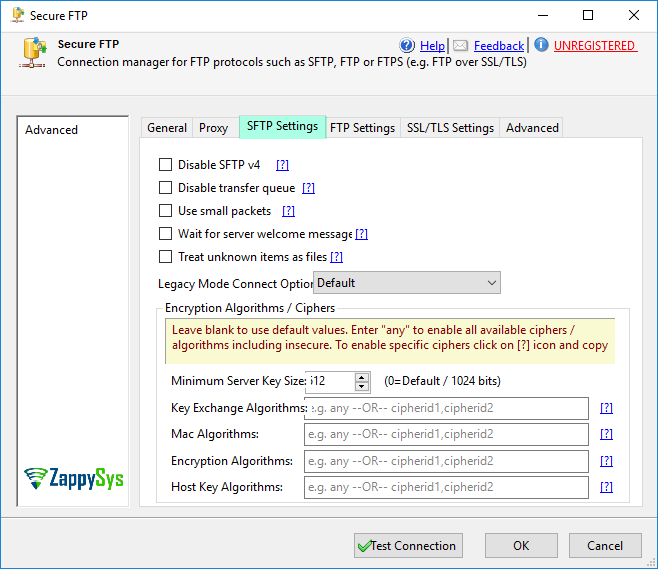Click the Key Exchange Algorithms input field

point(446,408)
